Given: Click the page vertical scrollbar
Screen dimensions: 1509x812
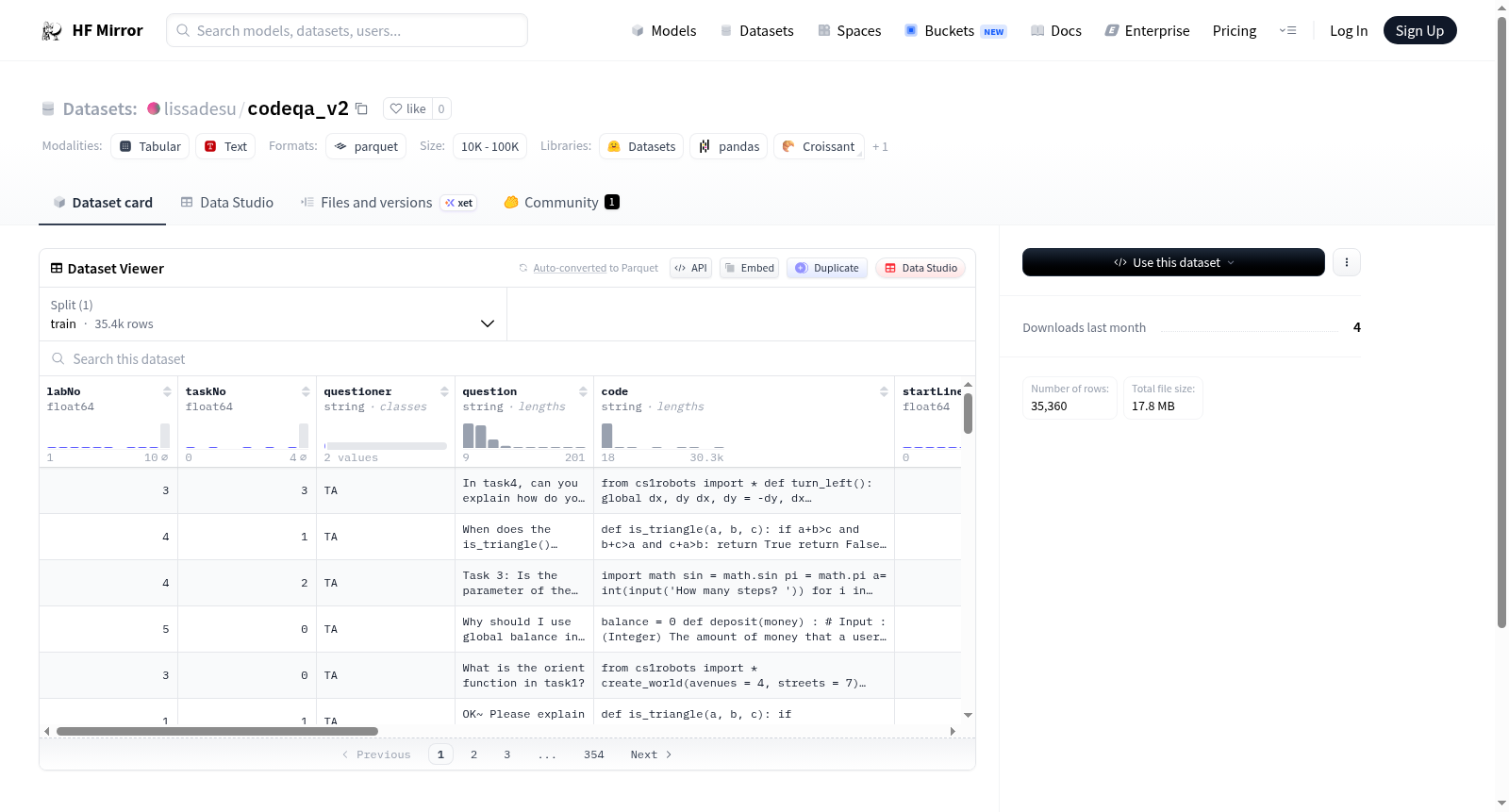Looking at the screenshot, I should click(1501, 321).
